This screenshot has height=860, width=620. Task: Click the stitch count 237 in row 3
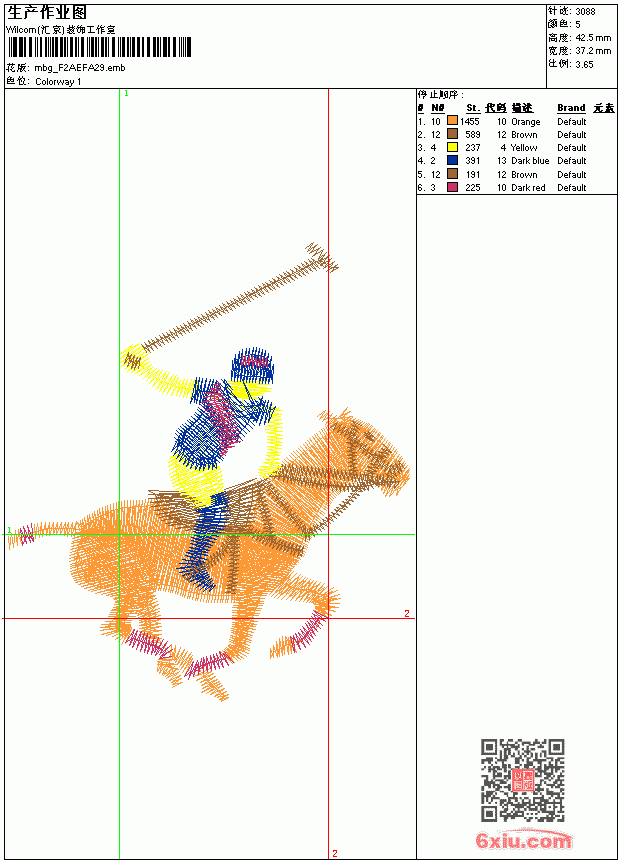coord(472,148)
